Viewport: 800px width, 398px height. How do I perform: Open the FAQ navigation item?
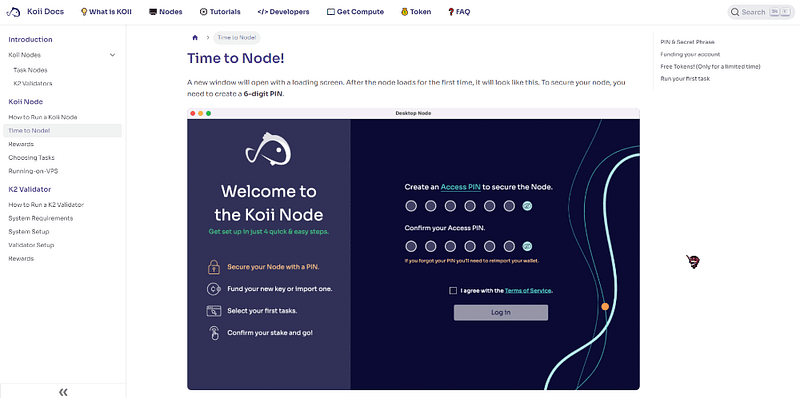click(x=459, y=12)
